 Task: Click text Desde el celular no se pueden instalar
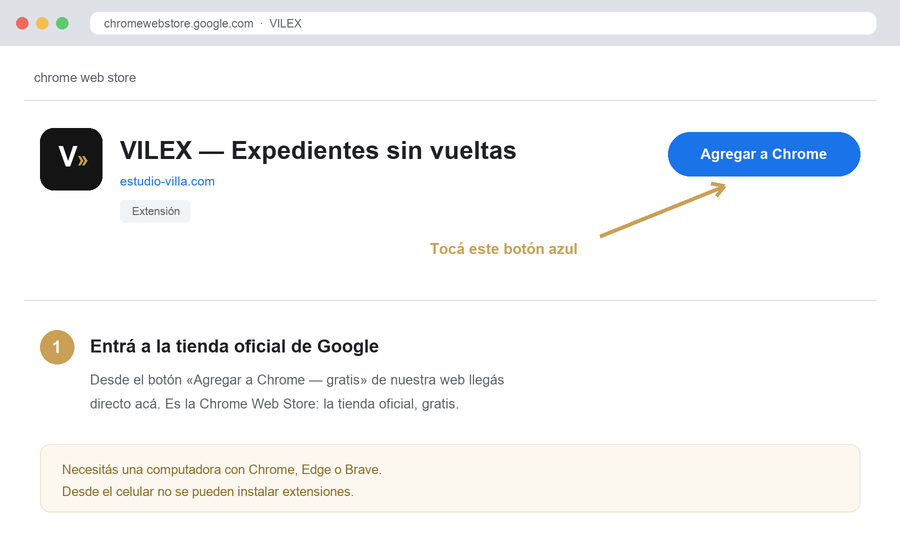pyautogui.click(x=208, y=492)
